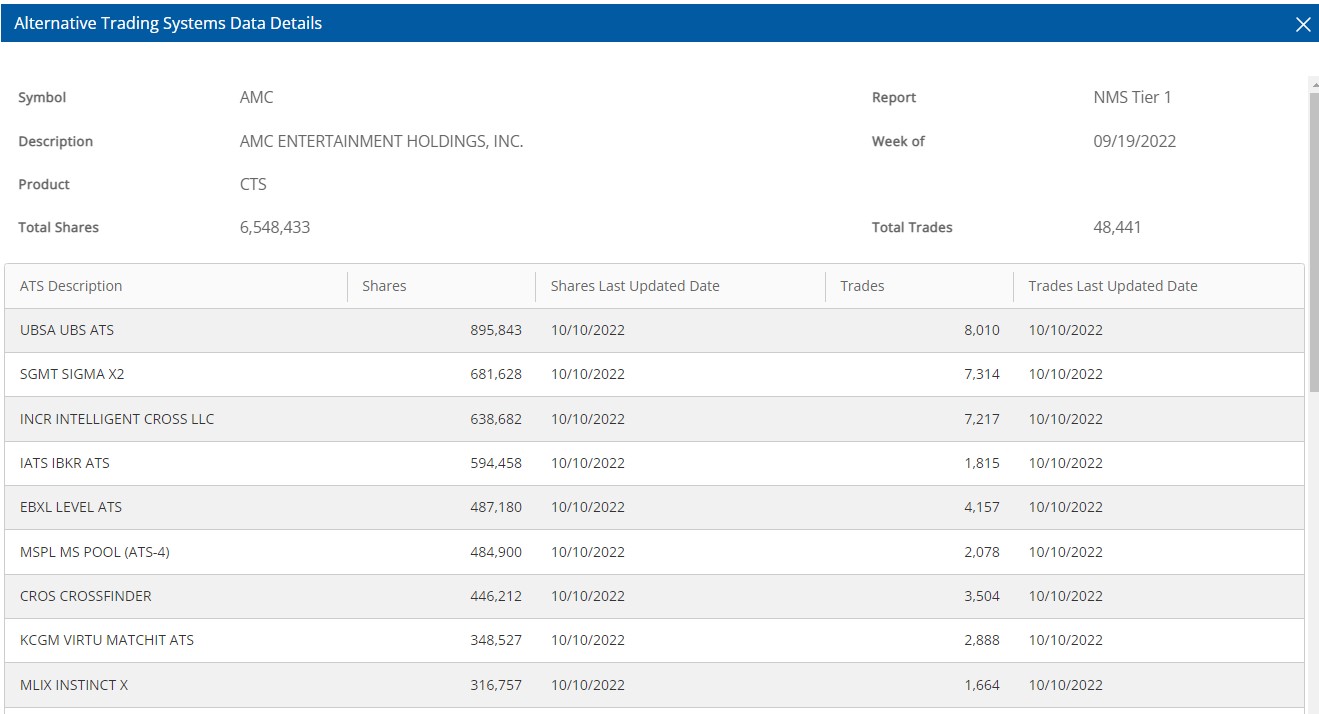Close the Alternative Trading Systems dialog
Image resolution: width=1319 pixels, height=714 pixels.
(1303, 23)
